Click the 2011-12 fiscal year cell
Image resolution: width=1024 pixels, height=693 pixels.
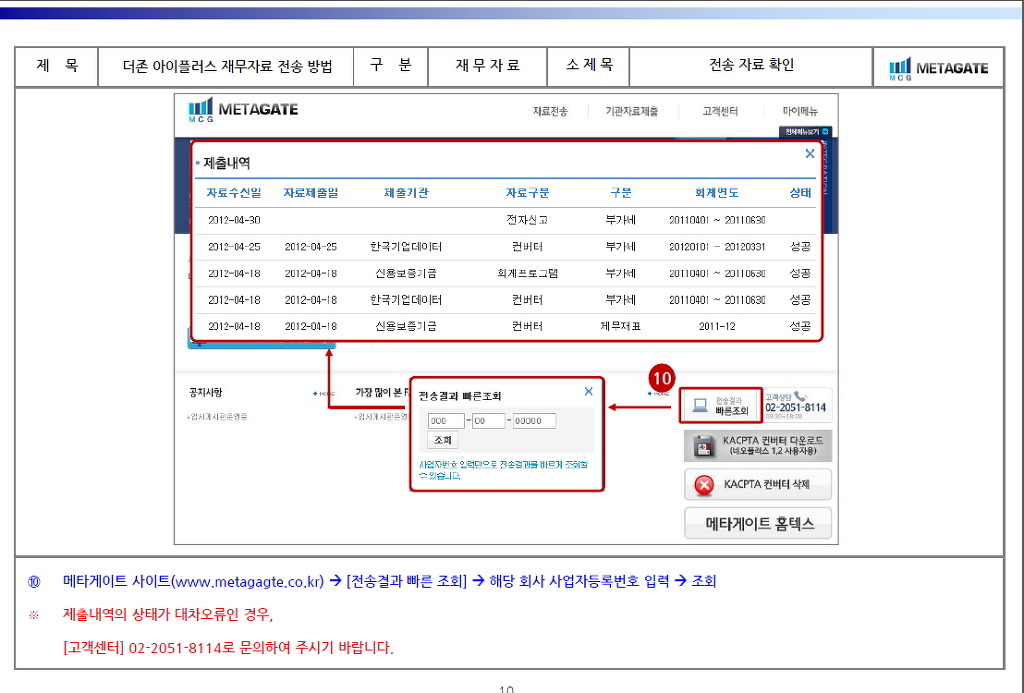(x=717, y=326)
